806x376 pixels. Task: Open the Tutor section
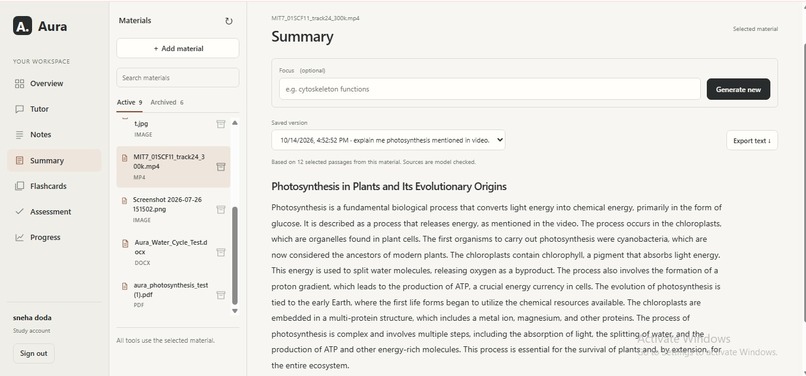click(x=54, y=109)
